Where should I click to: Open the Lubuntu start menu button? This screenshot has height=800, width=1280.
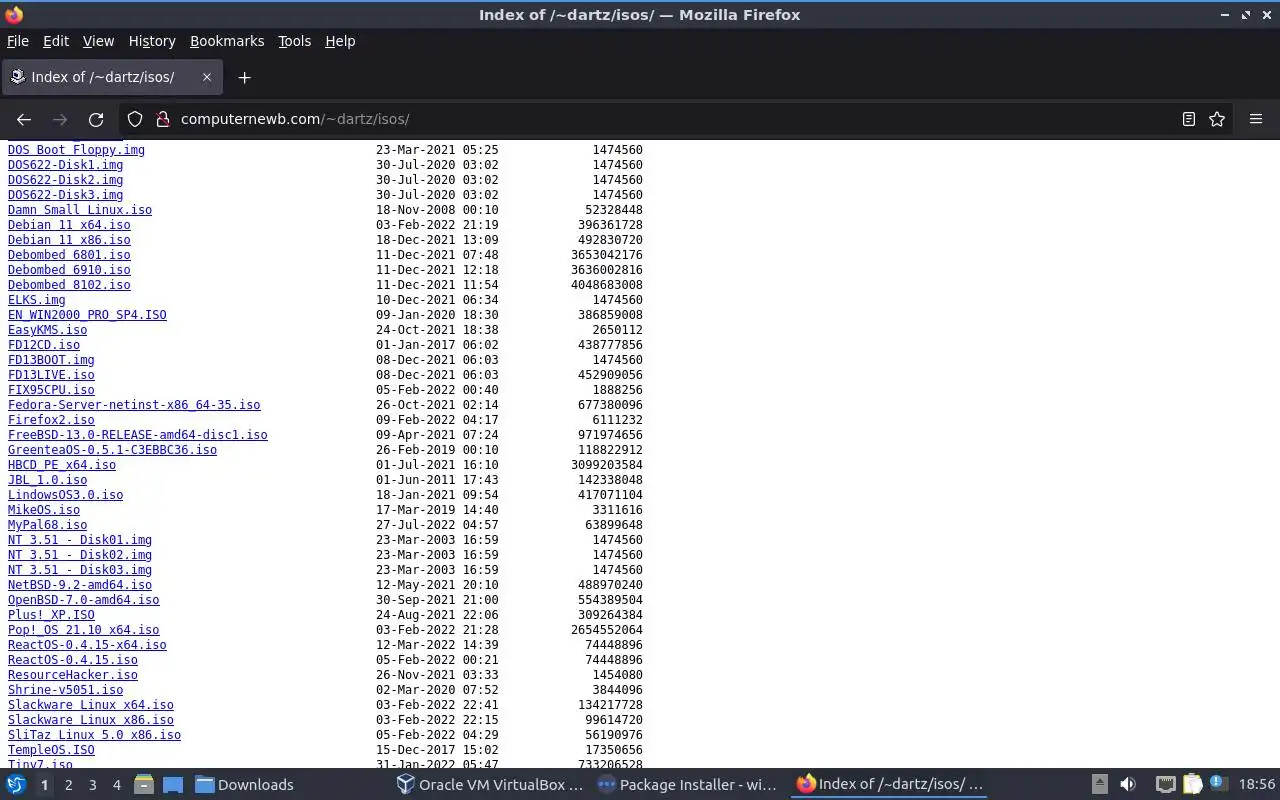point(16,784)
